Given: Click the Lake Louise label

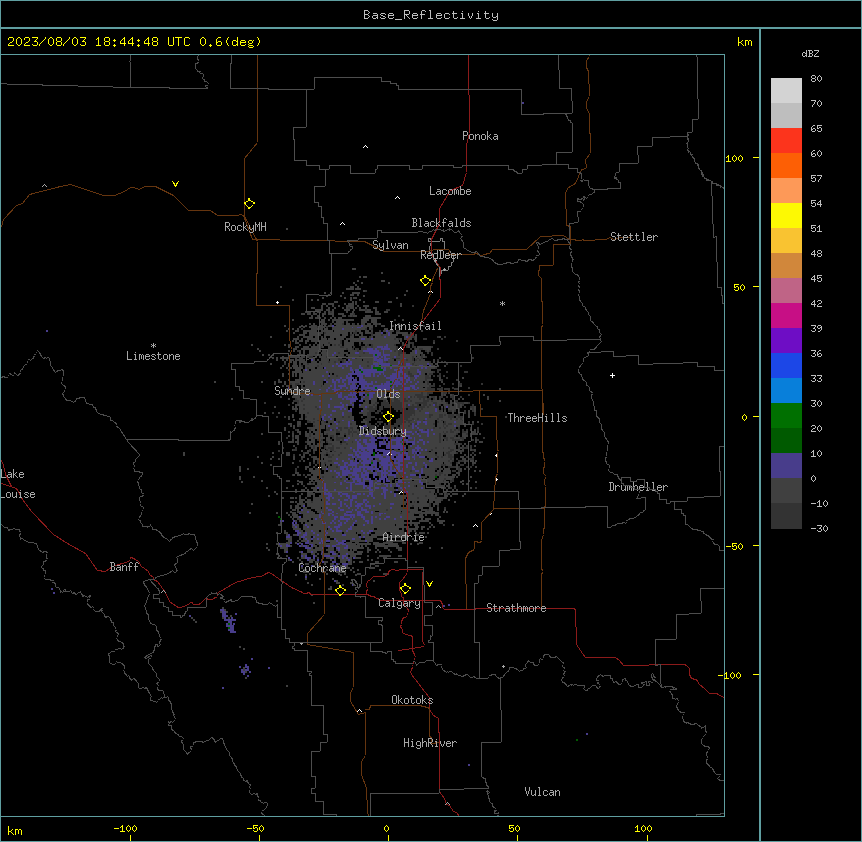Looking at the screenshot, I should coord(18,484).
